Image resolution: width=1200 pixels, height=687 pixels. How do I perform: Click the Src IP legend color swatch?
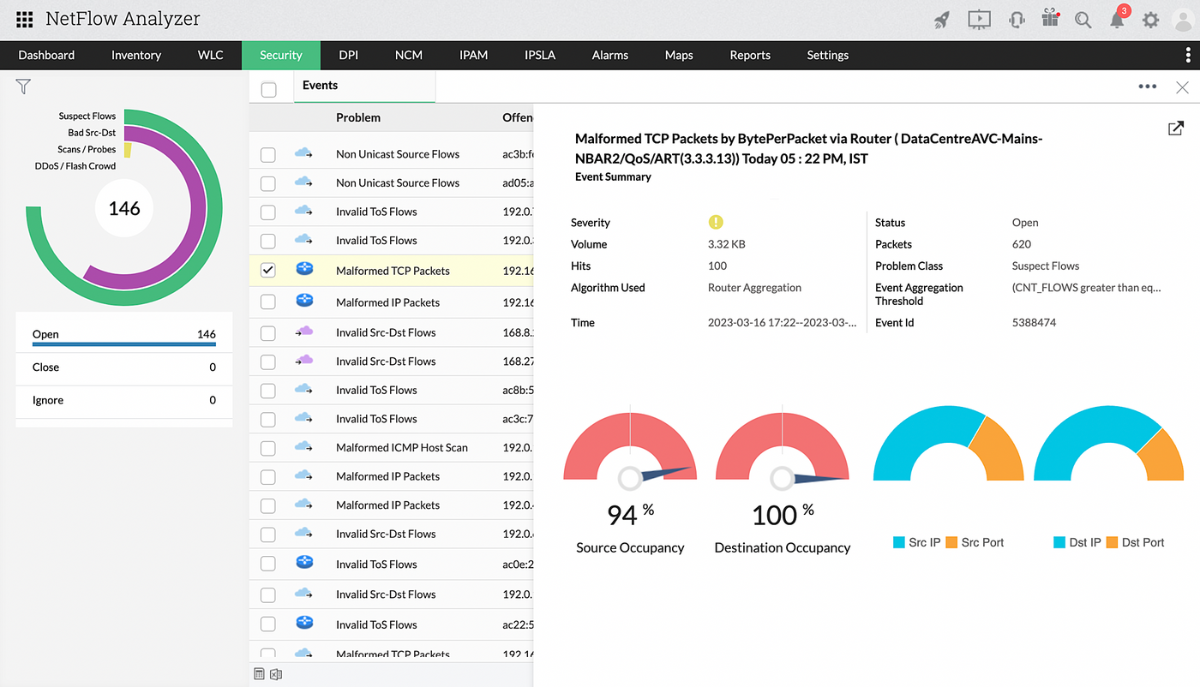point(898,543)
